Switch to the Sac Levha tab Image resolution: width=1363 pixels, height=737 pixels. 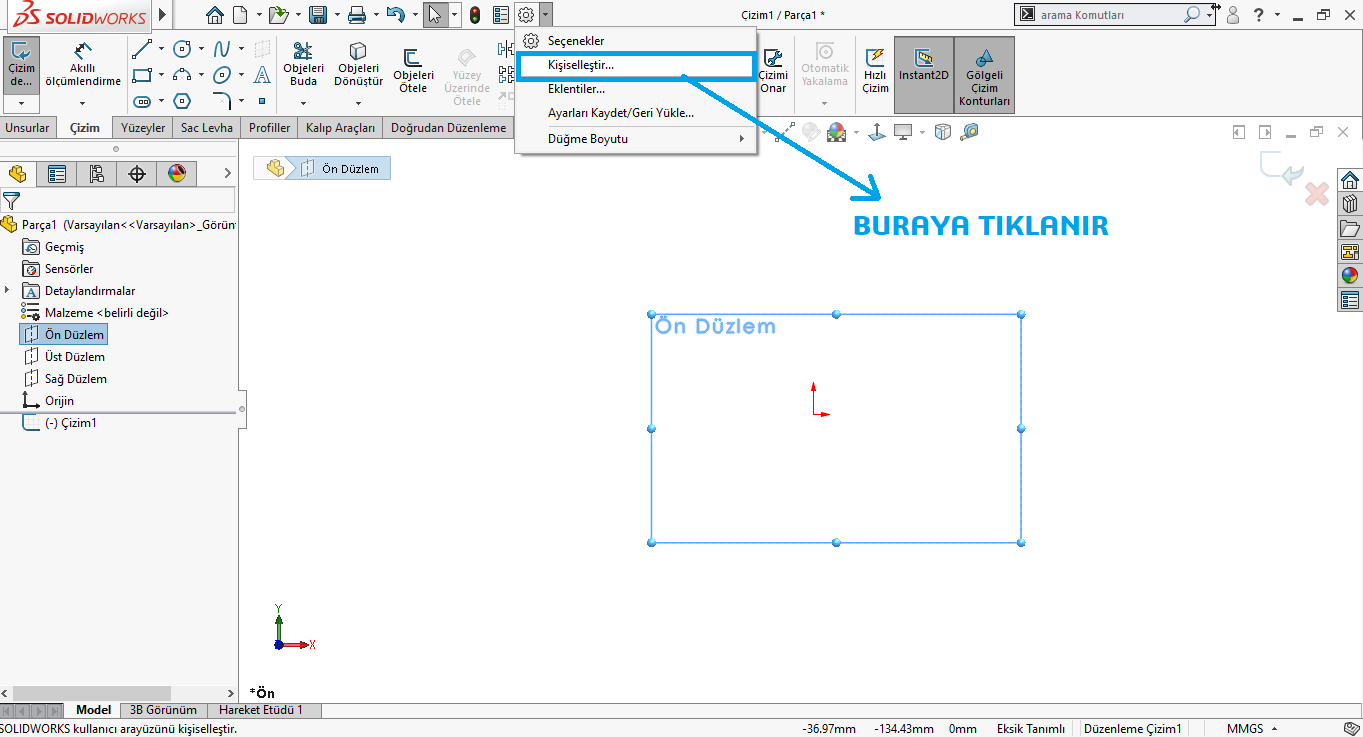click(207, 128)
